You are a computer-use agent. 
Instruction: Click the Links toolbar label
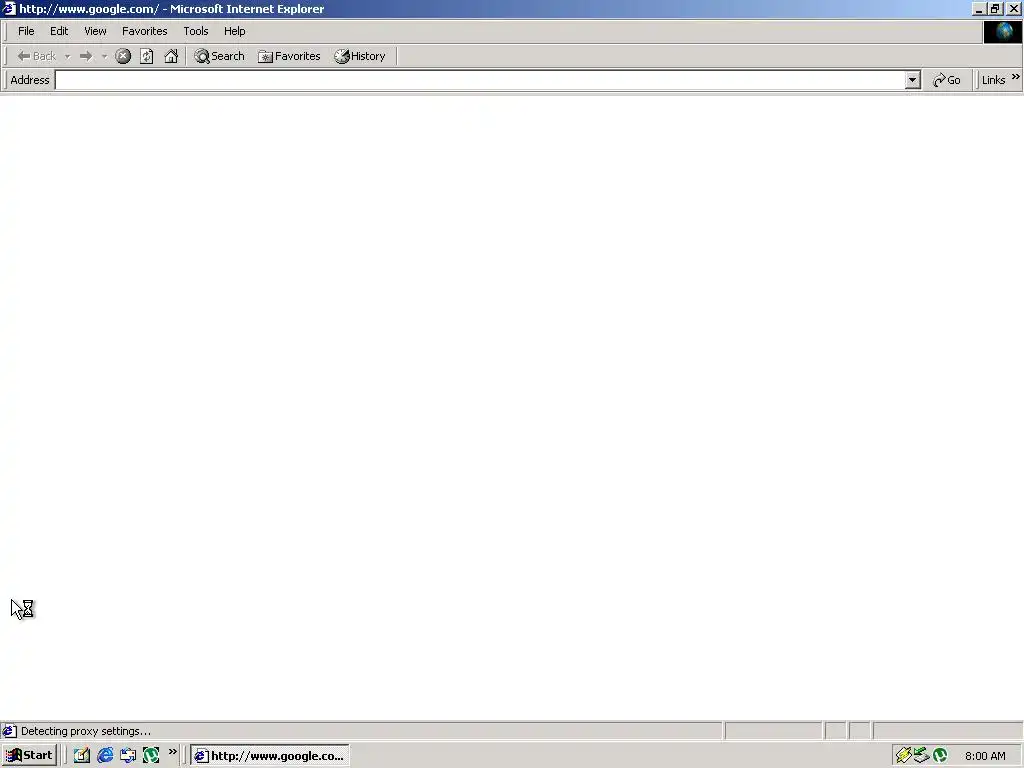(x=993, y=80)
